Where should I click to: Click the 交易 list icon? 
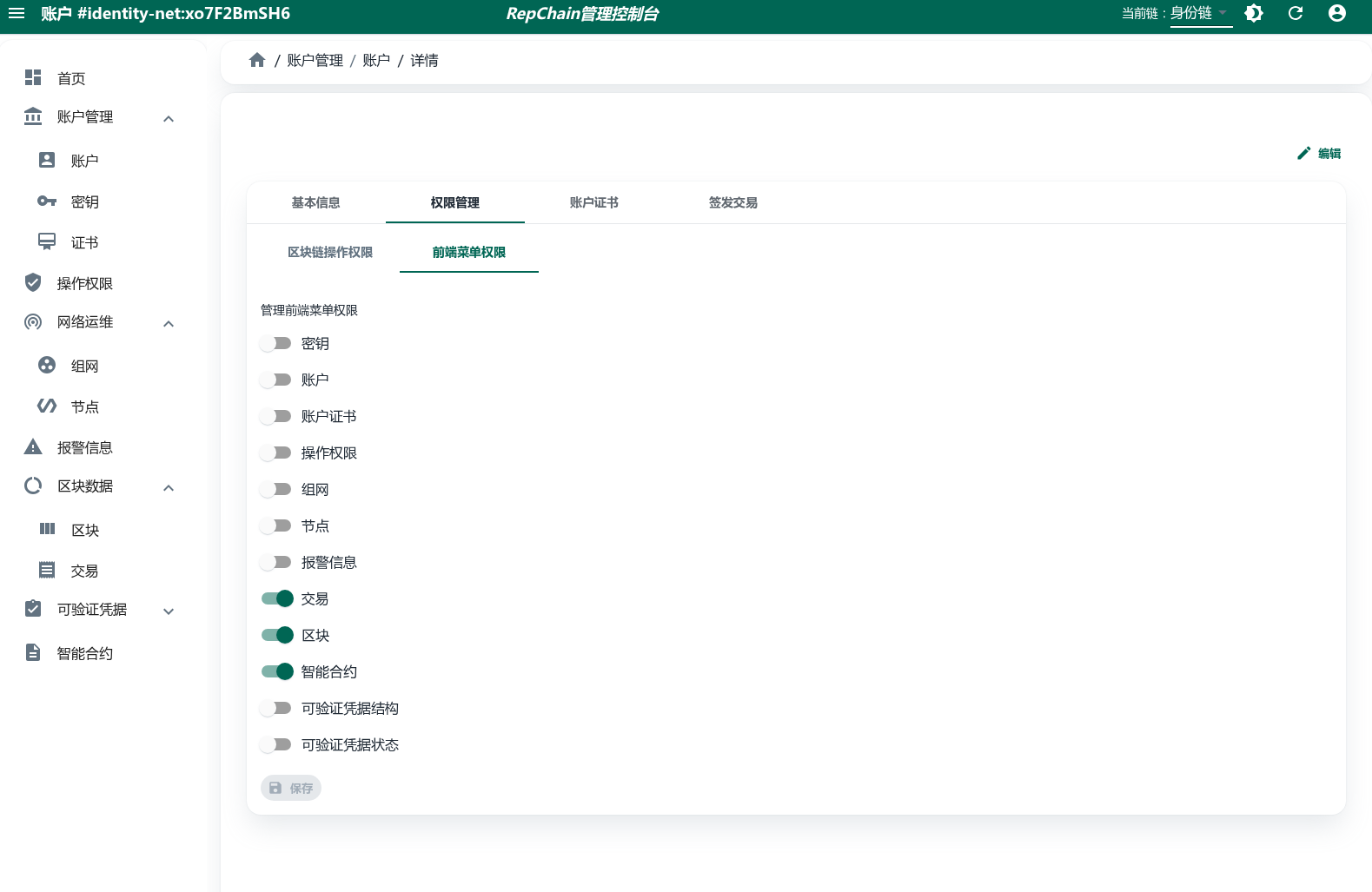pos(47,570)
